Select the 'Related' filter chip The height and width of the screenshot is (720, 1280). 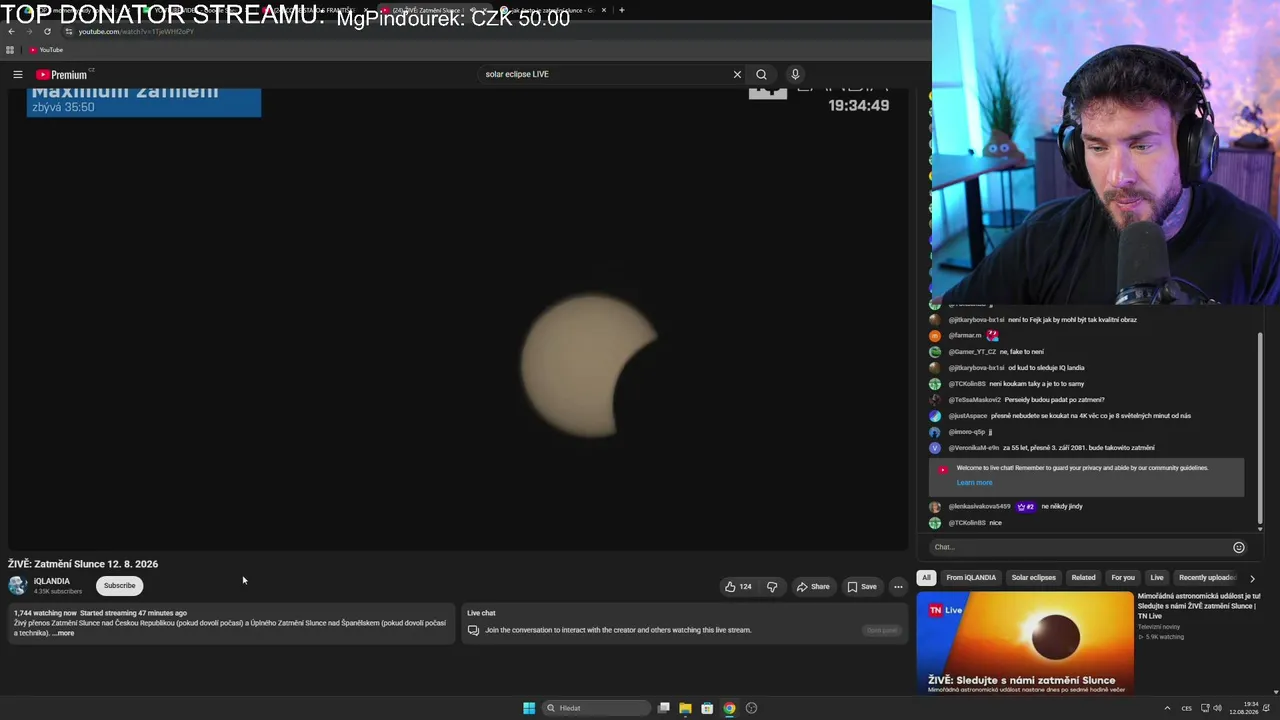[1083, 577]
